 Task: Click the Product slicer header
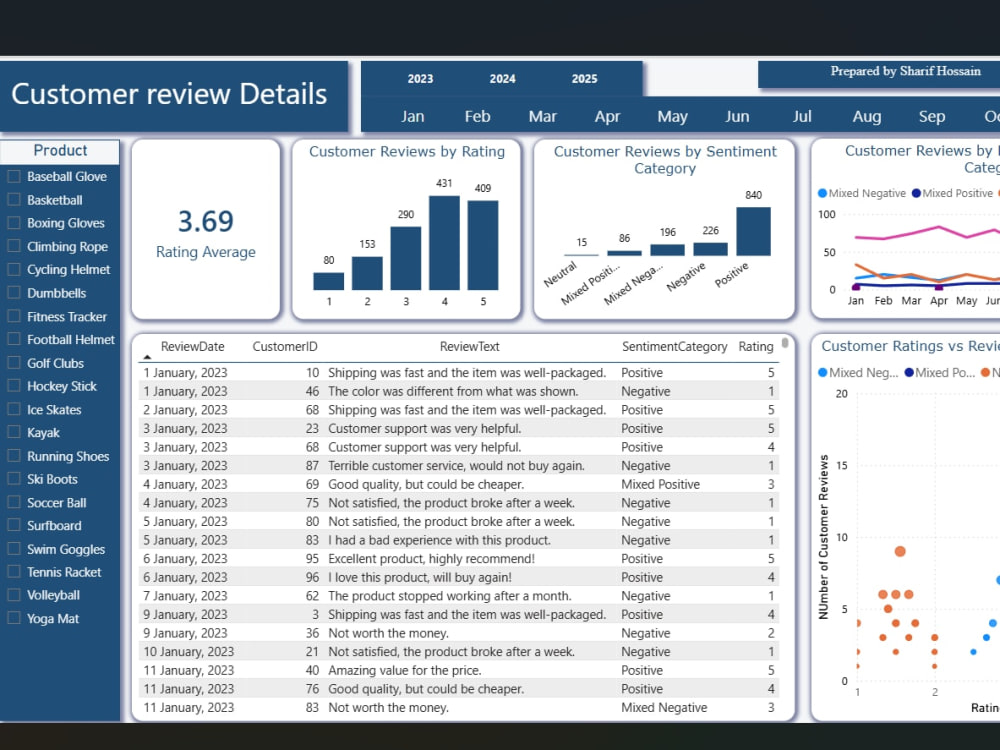pos(60,151)
